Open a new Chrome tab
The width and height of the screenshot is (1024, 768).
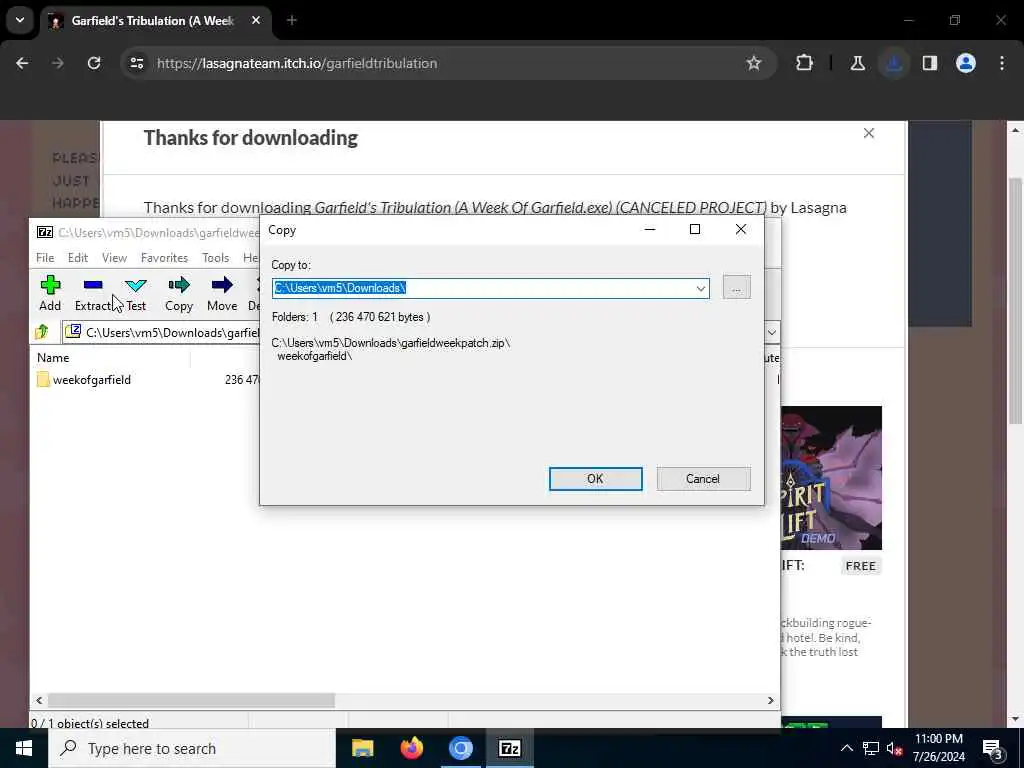pyautogui.click(x=292, y=20)
